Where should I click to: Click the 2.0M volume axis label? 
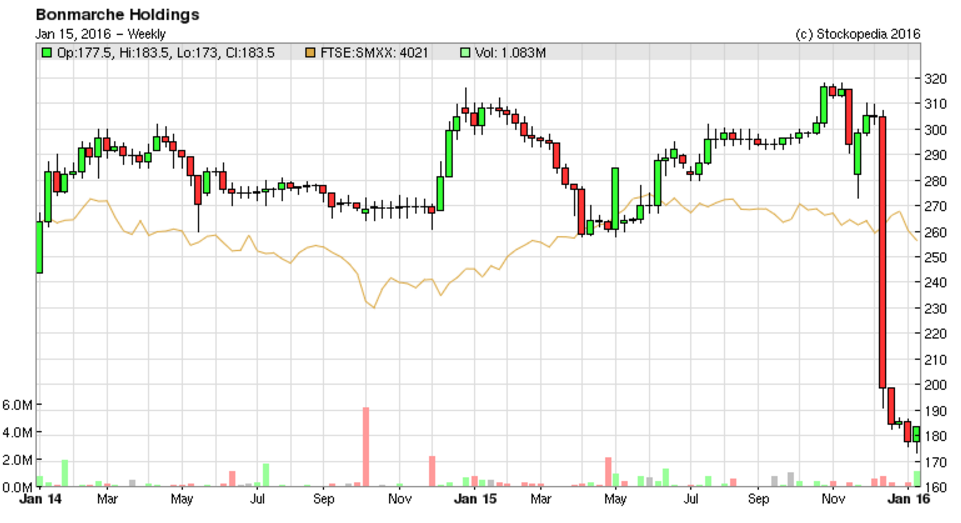coord(17,460)
